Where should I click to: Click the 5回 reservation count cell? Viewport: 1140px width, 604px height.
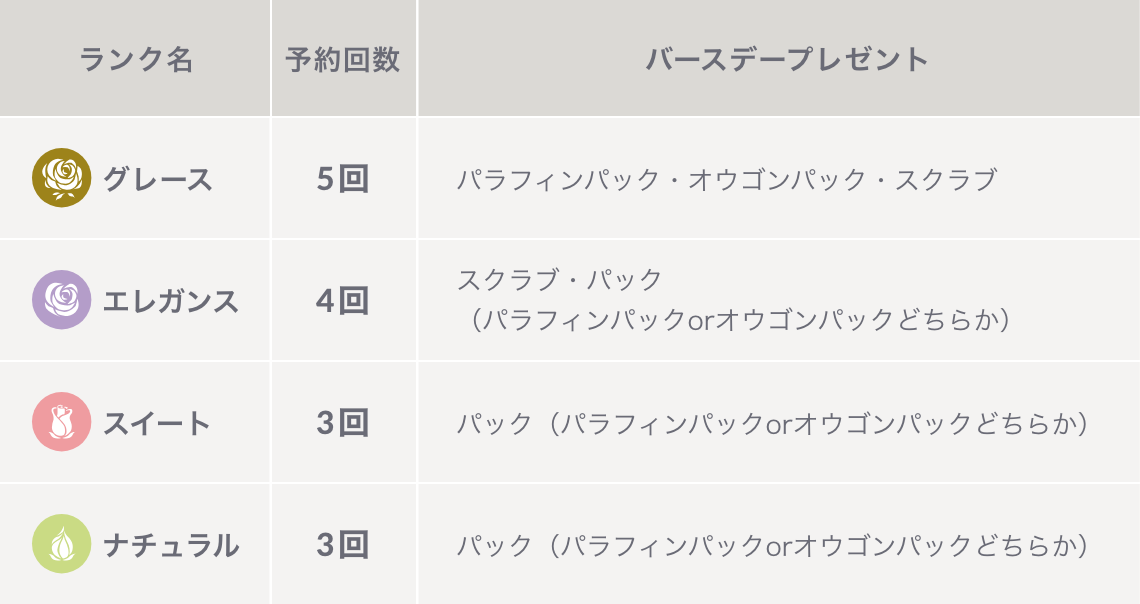coord(343,179)
